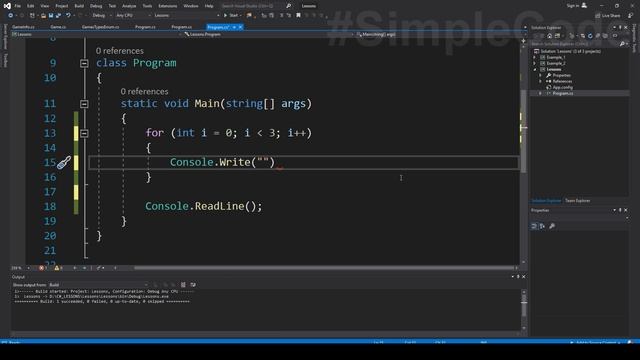
Task: Switch to the GameTypeEnum.cs tab
Action: (100, 27)
